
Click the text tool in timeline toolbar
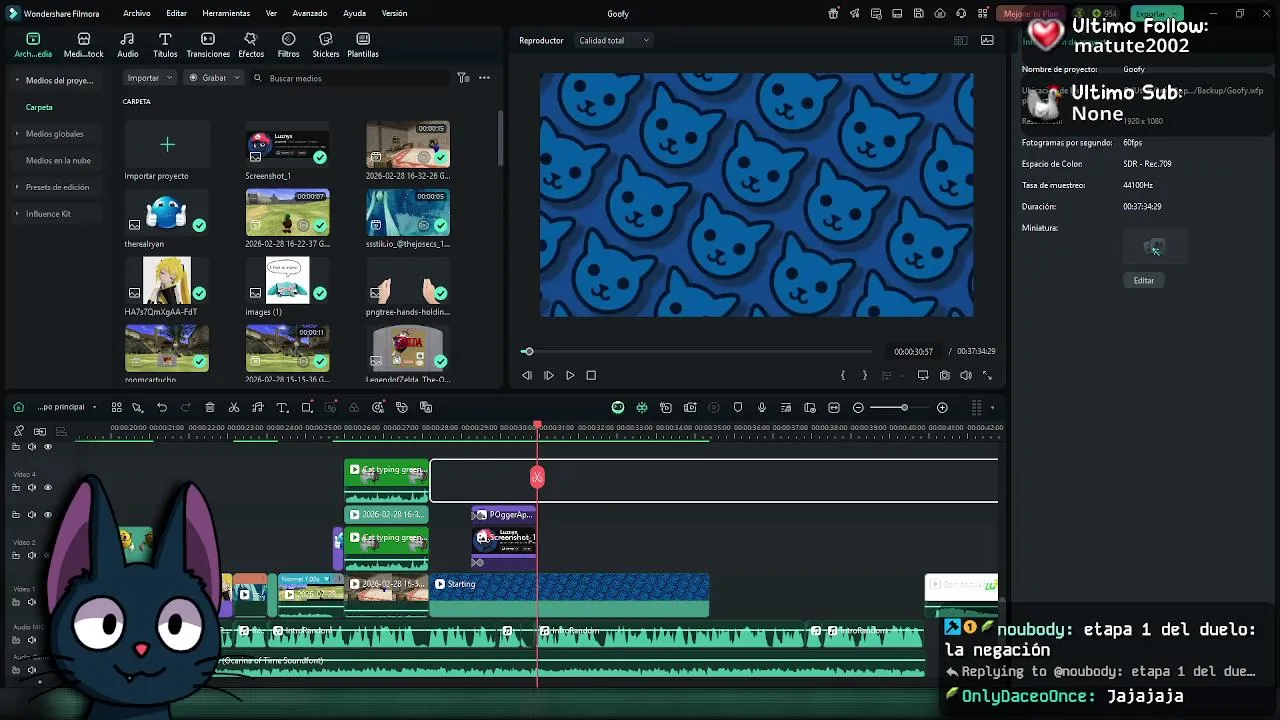pos(282,407)
